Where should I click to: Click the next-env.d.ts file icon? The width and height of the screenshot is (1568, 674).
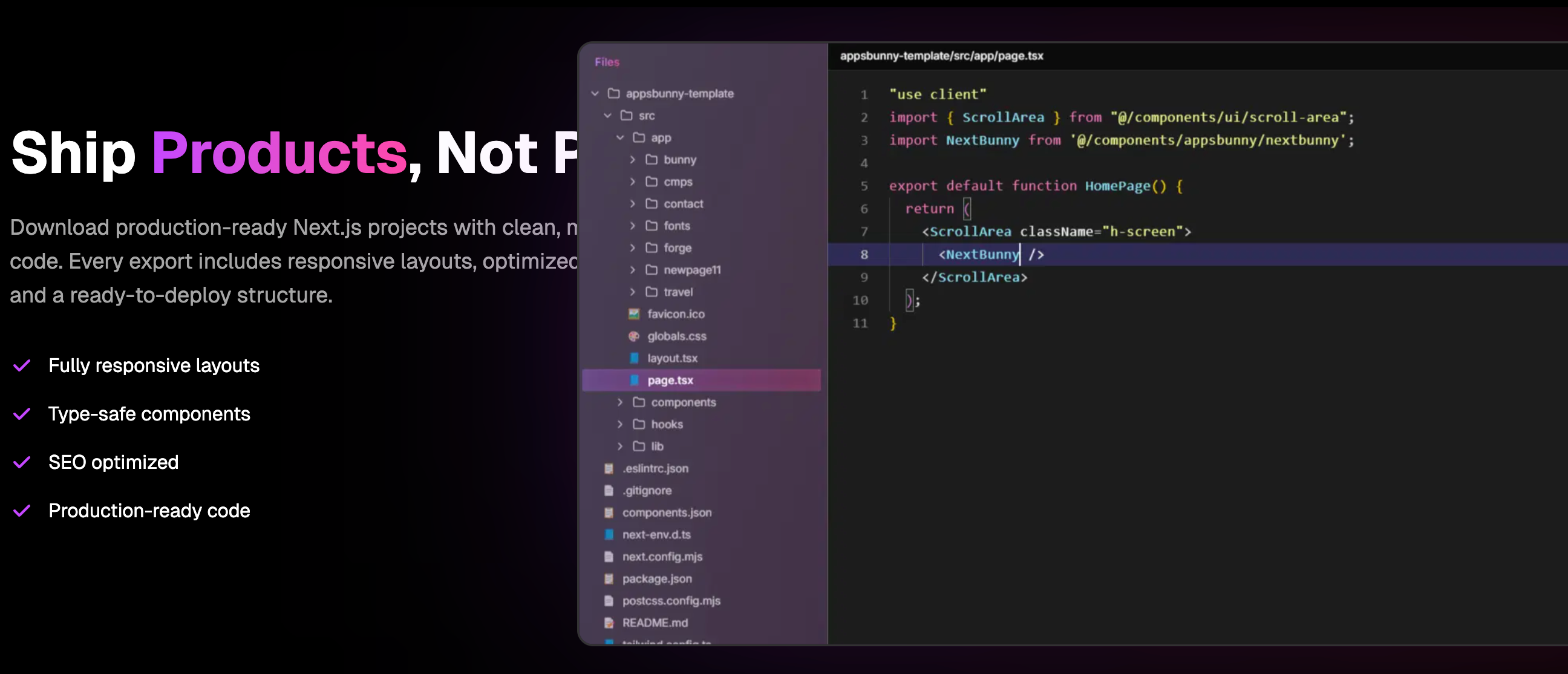tap(609, 535)
